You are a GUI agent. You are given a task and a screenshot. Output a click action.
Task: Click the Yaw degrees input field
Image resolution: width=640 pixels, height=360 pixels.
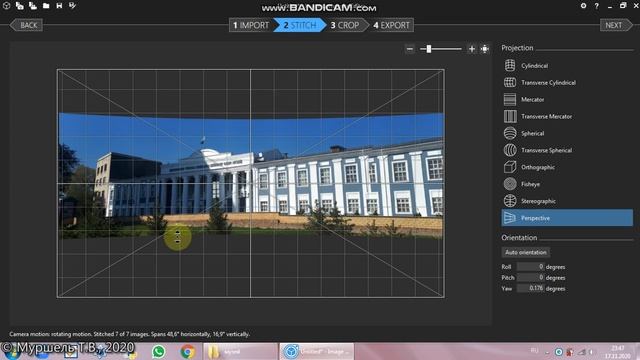[531, 288]
